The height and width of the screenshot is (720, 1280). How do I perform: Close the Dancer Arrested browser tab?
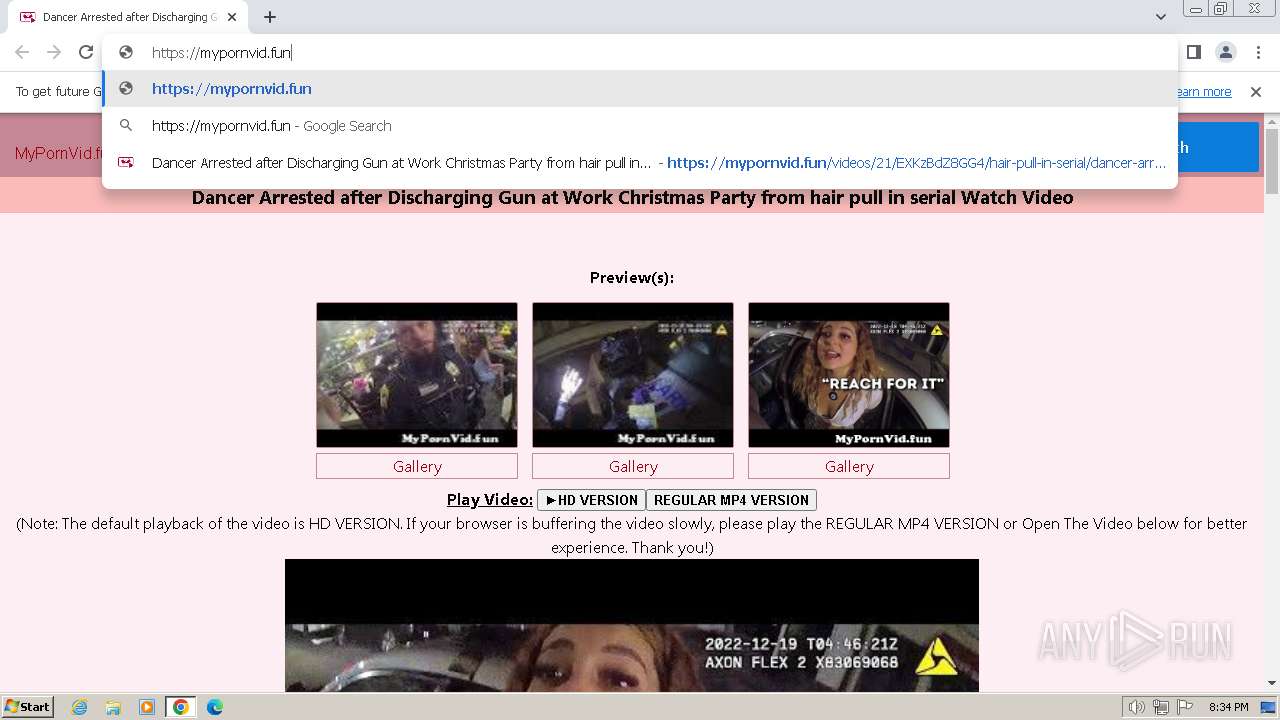231,17
